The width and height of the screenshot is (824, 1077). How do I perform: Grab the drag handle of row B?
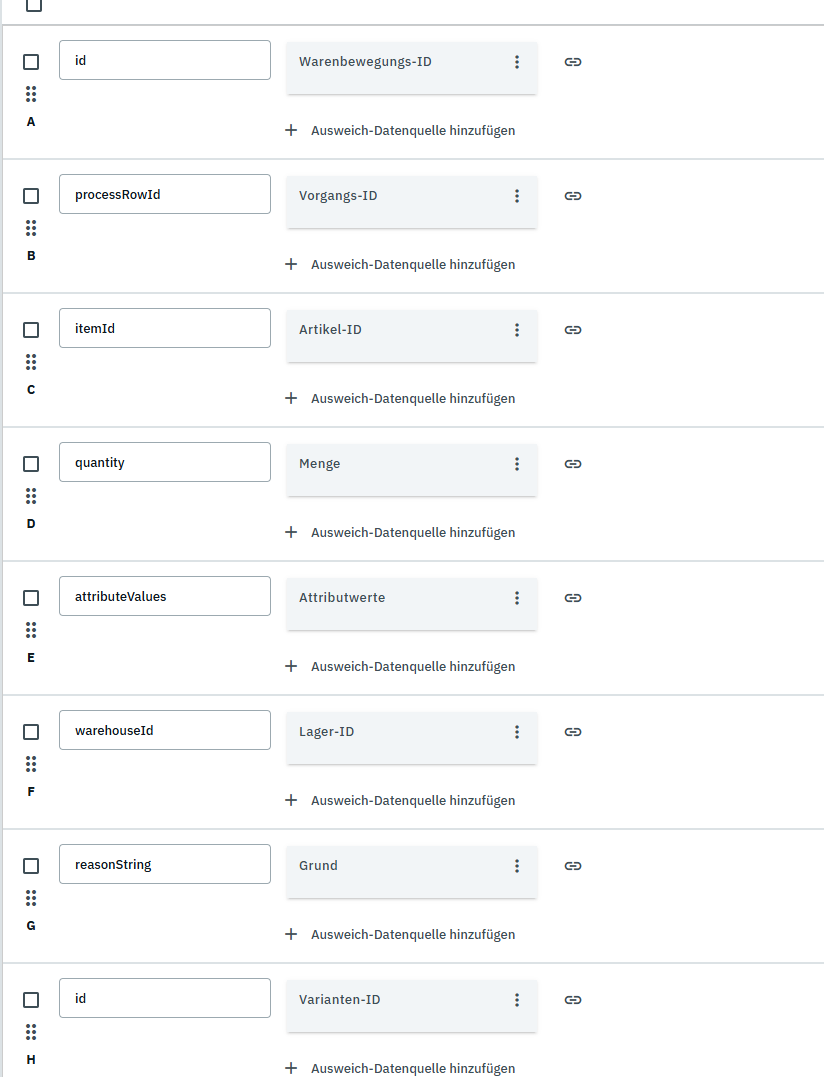[x=31, y=228]
